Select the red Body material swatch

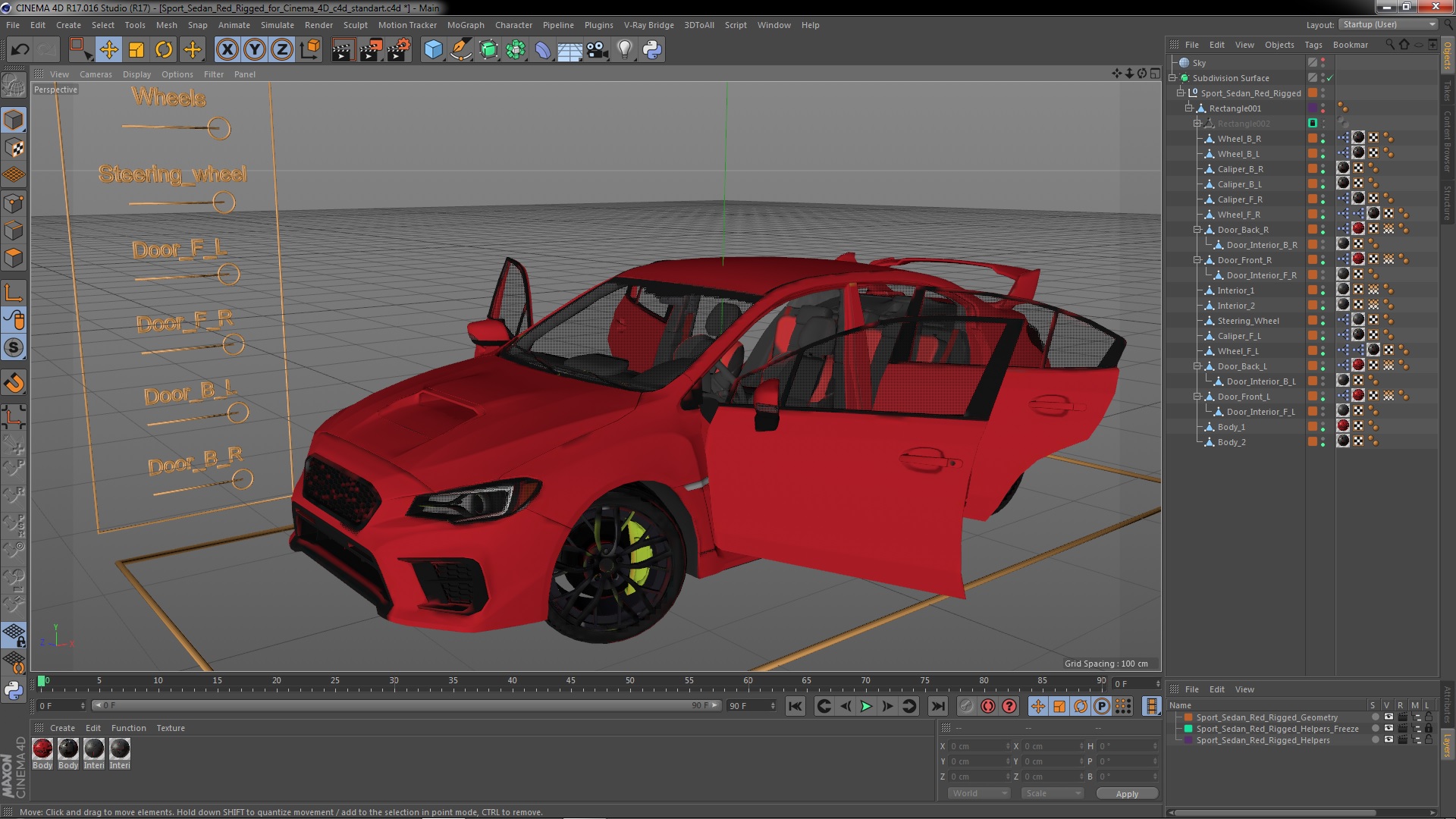click(43, 749)
